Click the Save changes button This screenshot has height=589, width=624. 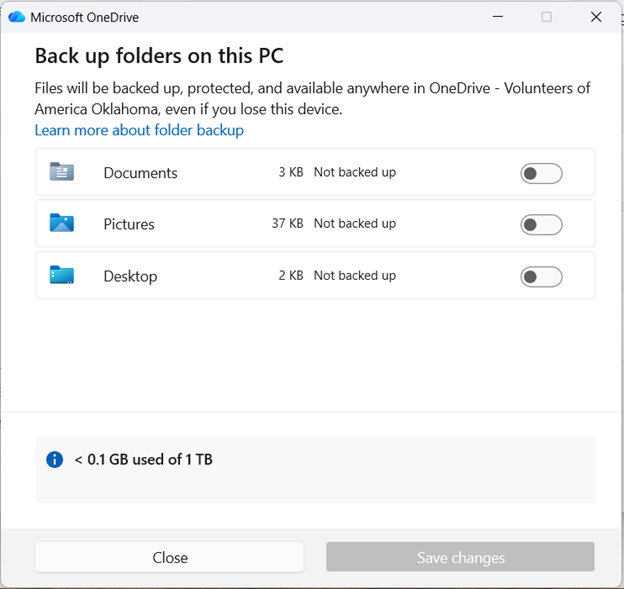(460, 557)
